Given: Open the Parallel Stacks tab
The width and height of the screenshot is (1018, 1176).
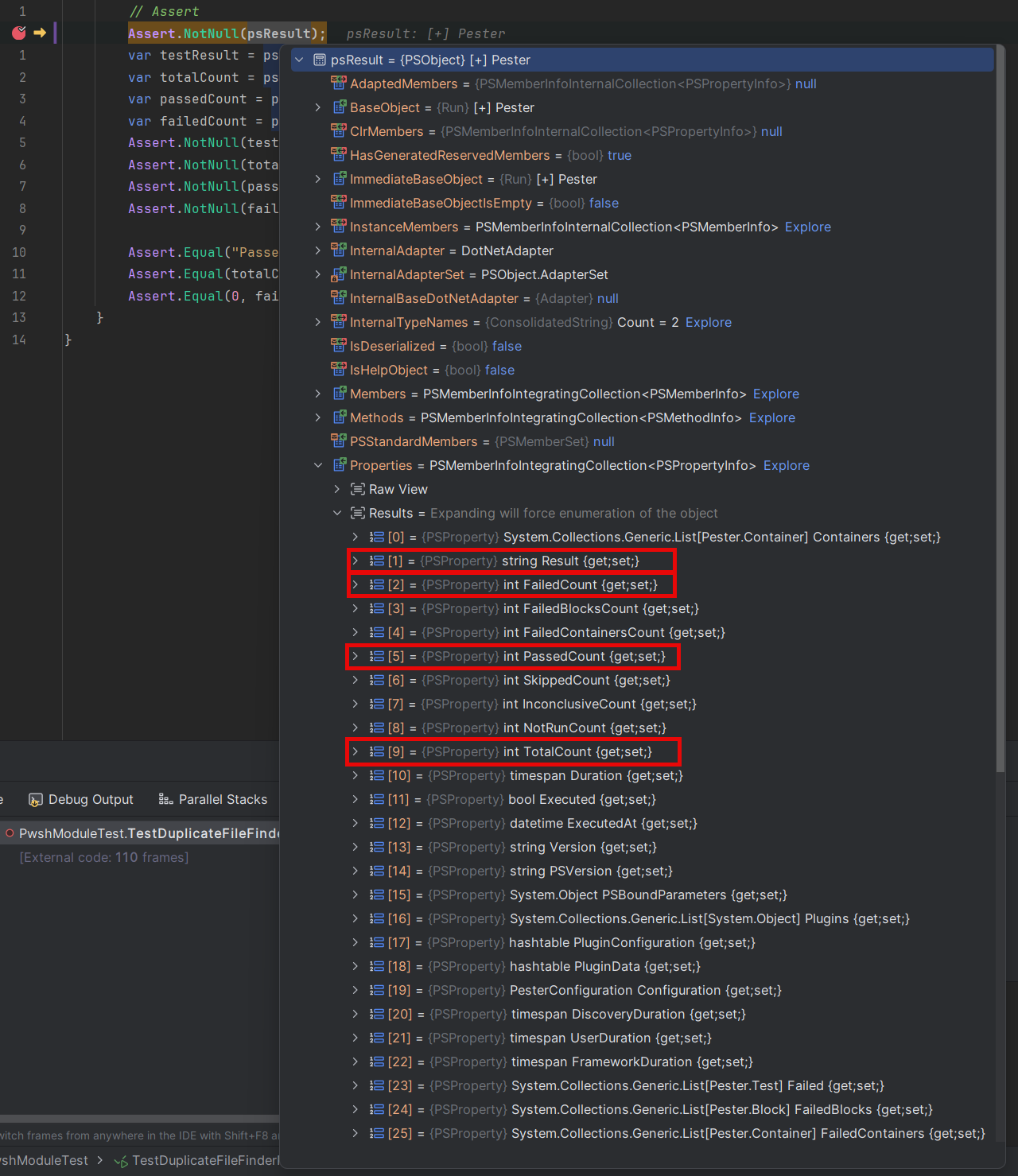Looking at the screenshot, I should 223,800.
